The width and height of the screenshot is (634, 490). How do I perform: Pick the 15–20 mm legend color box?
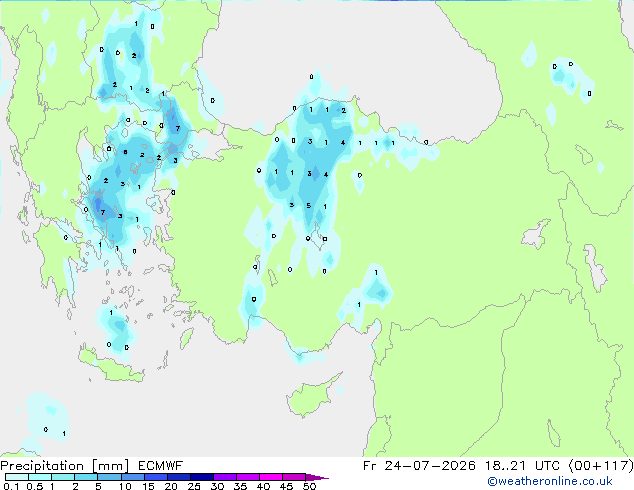click(155, 477)
